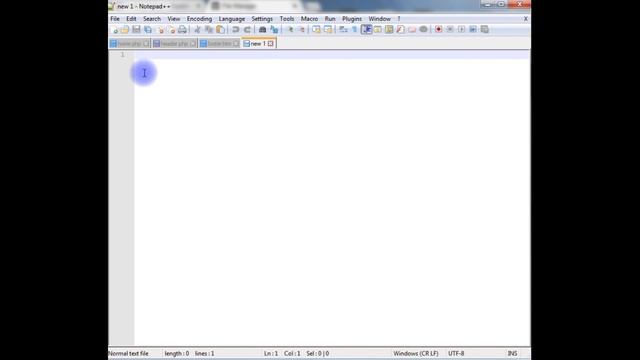Toggle synchronized horizontal scrolling
The width and height of the screenshot is (640, 360).
pyautogui.click(x=328, y=29)
